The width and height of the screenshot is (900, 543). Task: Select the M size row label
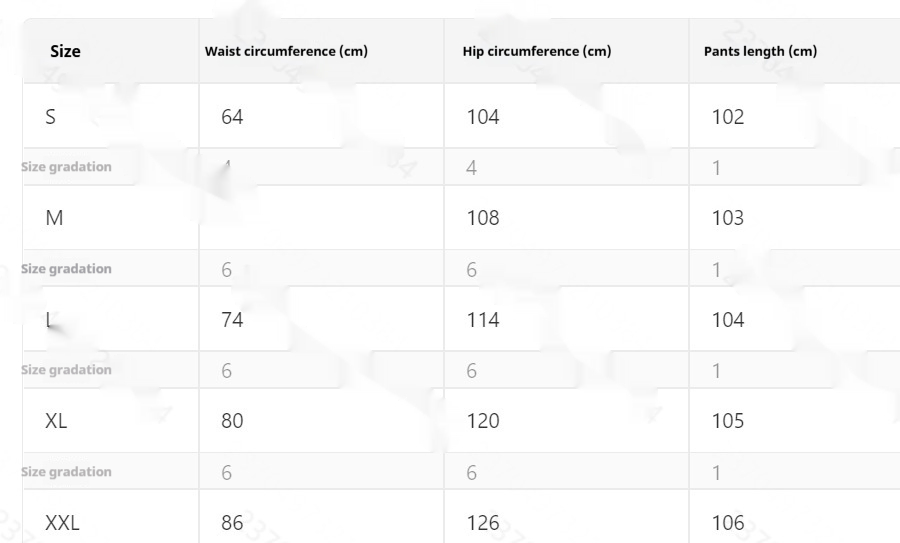[x=55, y=219]
